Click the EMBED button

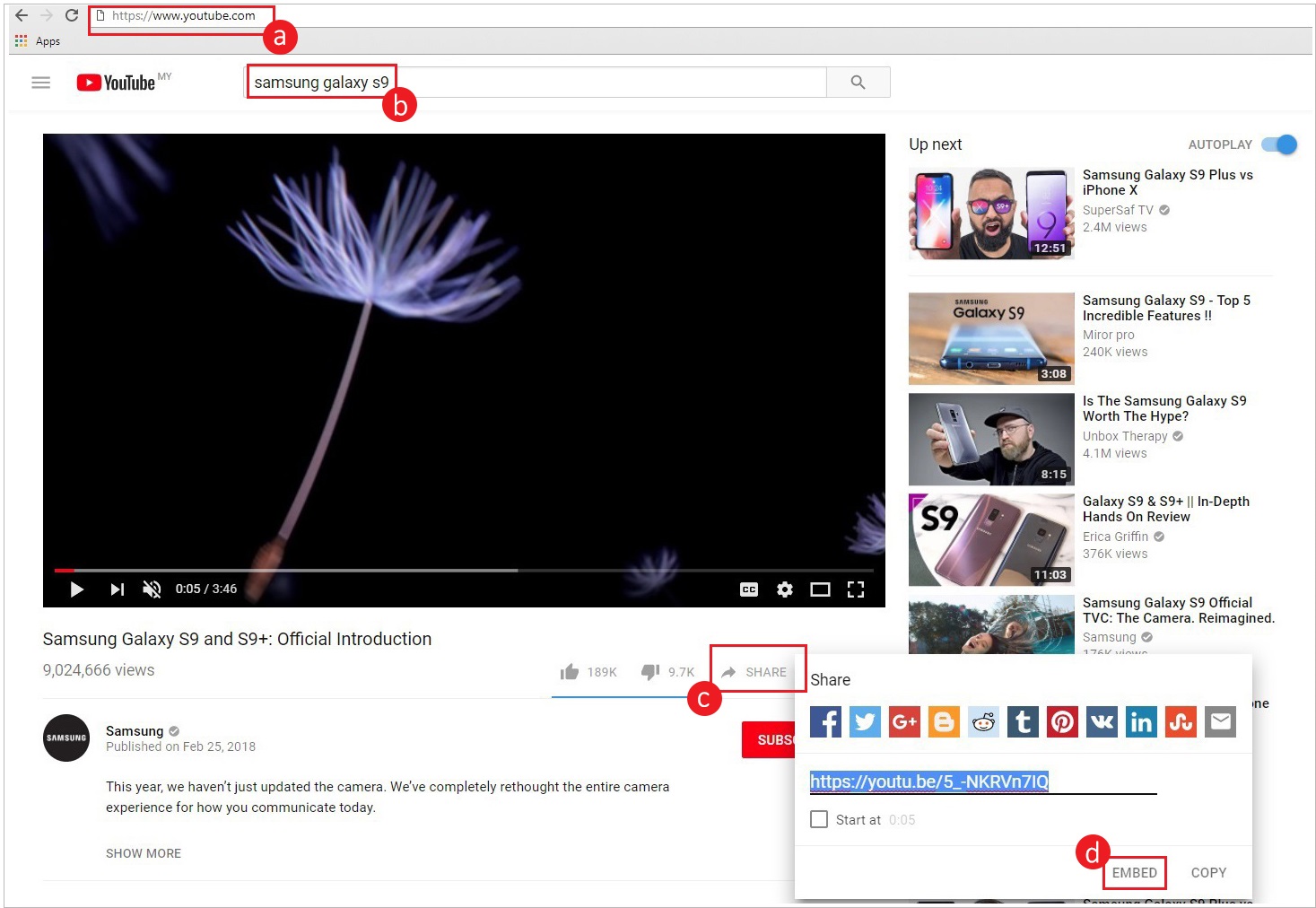(1134, 872)
